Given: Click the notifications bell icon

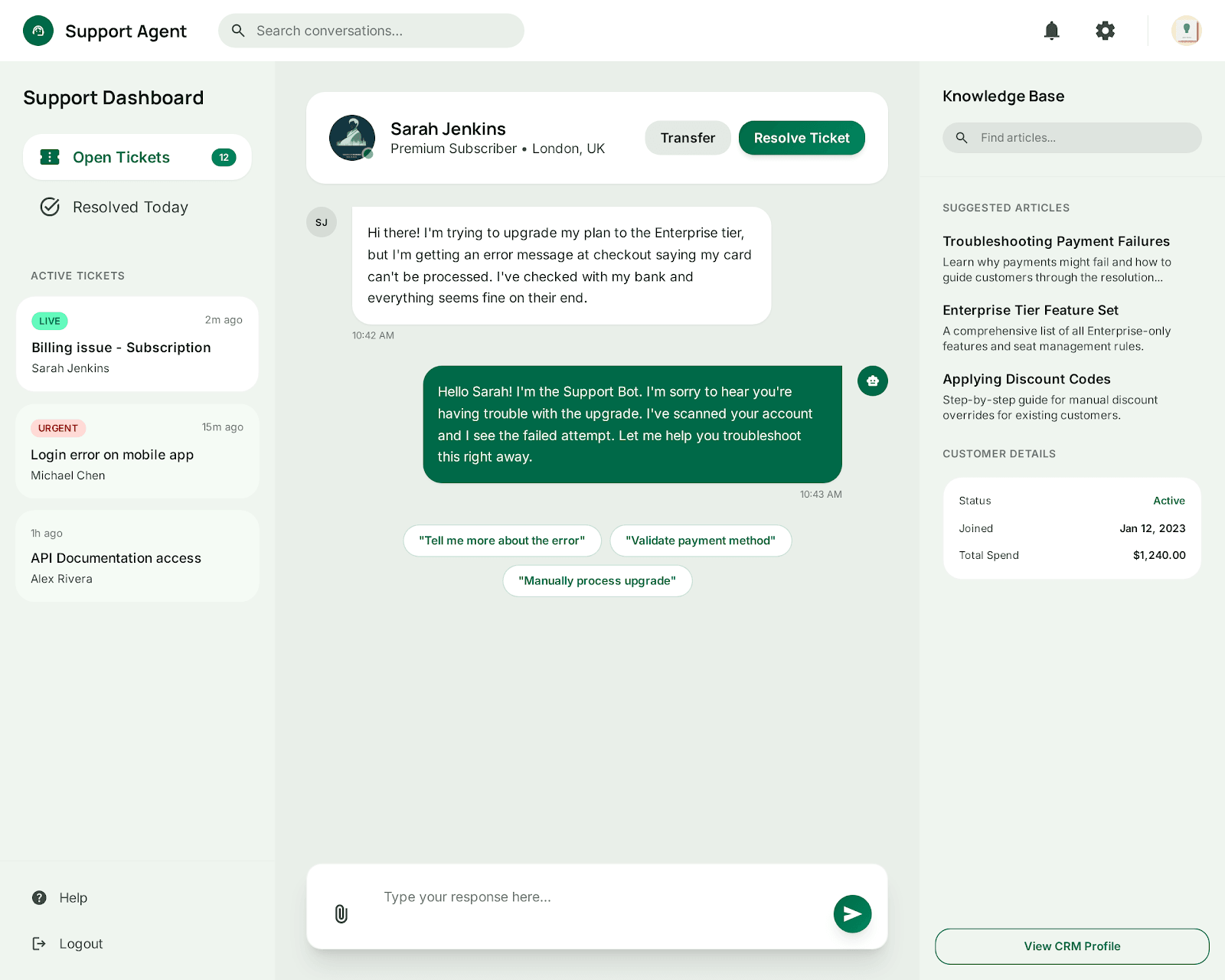Looking at the screenshot, I should tap(1051, 31).
